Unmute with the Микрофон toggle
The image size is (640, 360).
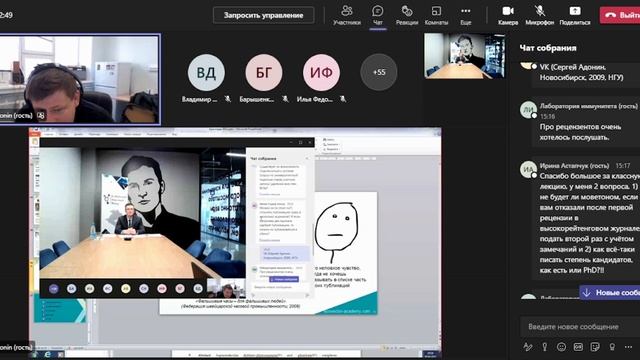pyautogui.click(x=540, y=15)
